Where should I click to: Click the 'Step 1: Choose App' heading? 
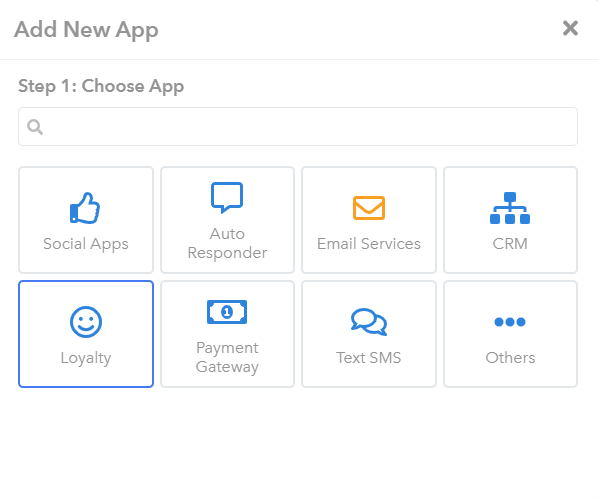pyautogui.click(x=101, y=86)
